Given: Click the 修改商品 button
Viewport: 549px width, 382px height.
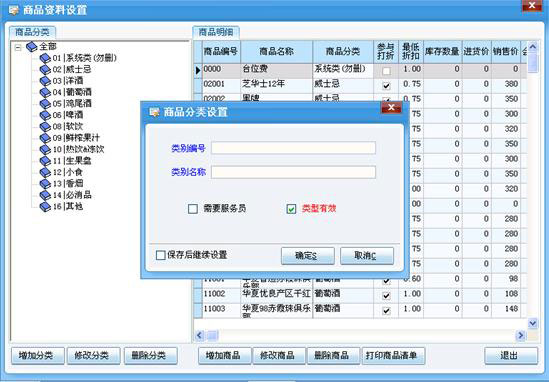Looking at the screenshot, I should [x=279, y=356].
